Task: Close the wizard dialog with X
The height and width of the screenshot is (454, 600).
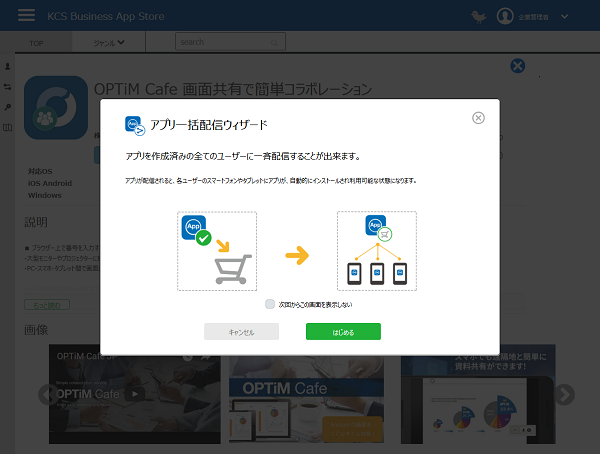Action: pos(478,118)
